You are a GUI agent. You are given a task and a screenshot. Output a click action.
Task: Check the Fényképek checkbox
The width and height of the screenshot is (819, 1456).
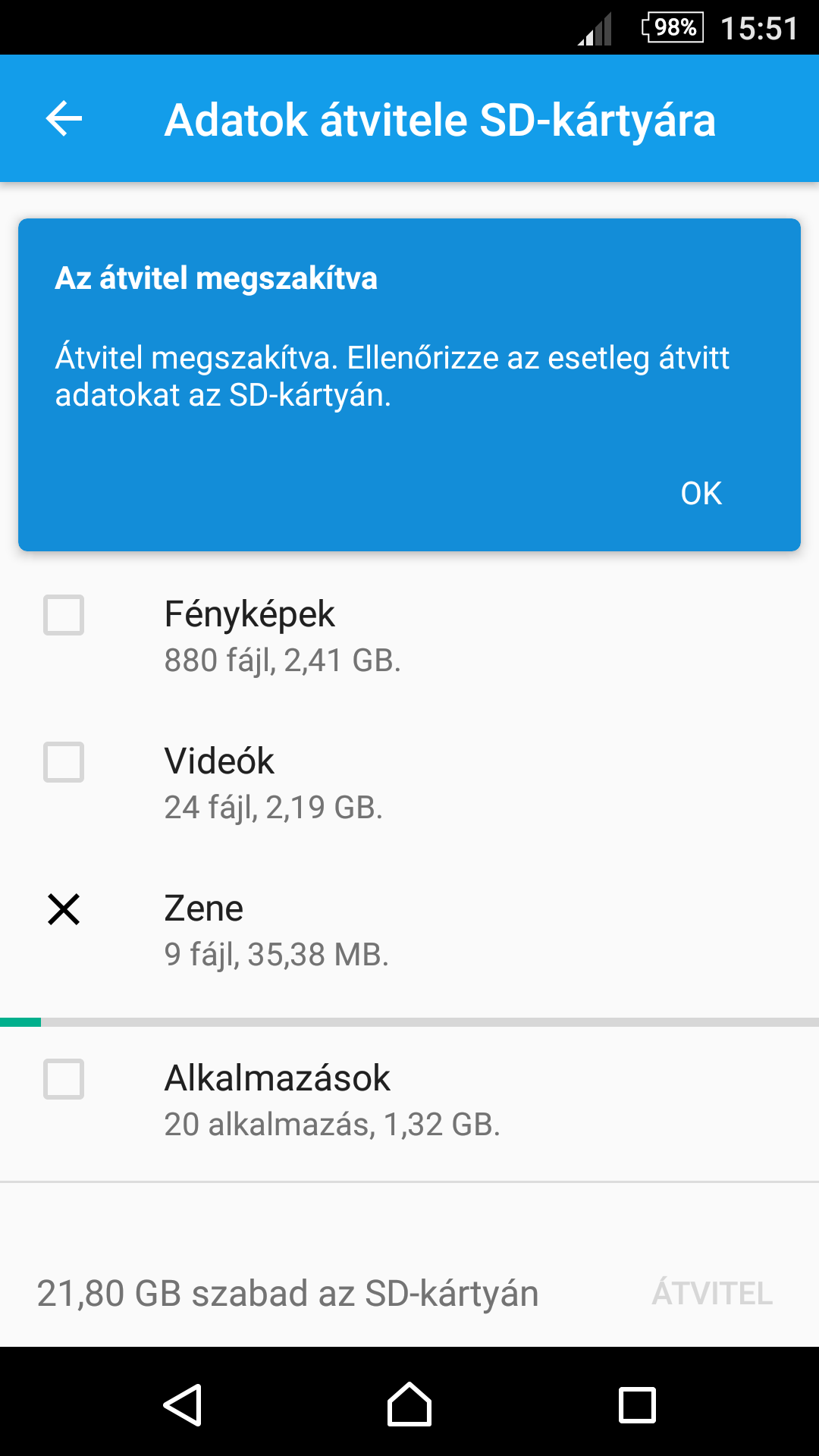click(64, 615)
